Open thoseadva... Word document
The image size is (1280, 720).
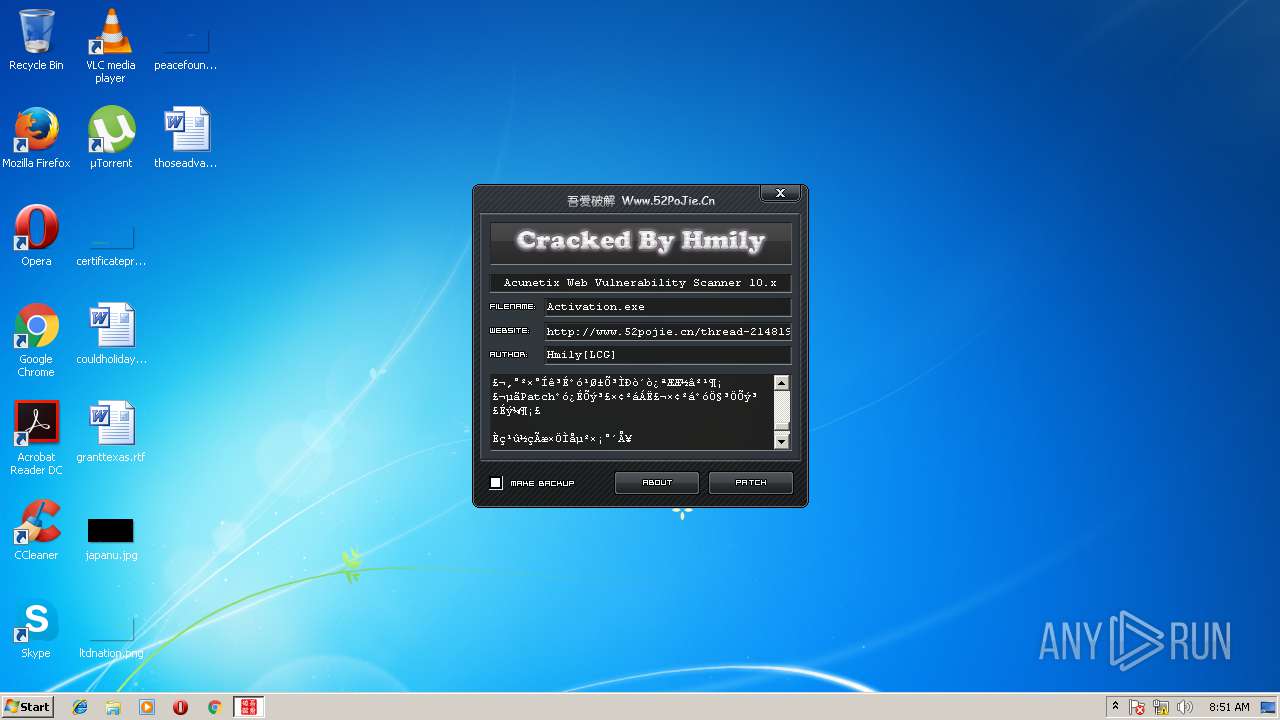(185, 138)
